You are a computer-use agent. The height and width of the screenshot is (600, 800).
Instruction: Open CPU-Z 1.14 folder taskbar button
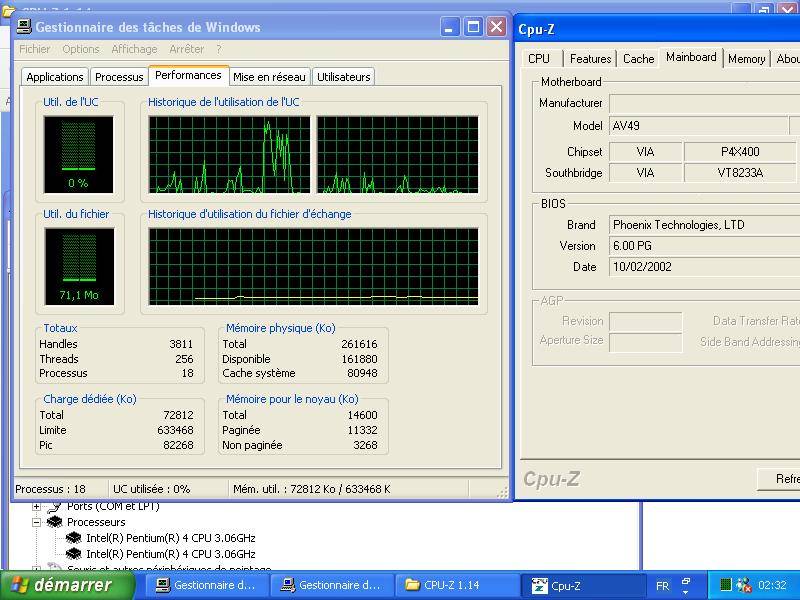442,586
